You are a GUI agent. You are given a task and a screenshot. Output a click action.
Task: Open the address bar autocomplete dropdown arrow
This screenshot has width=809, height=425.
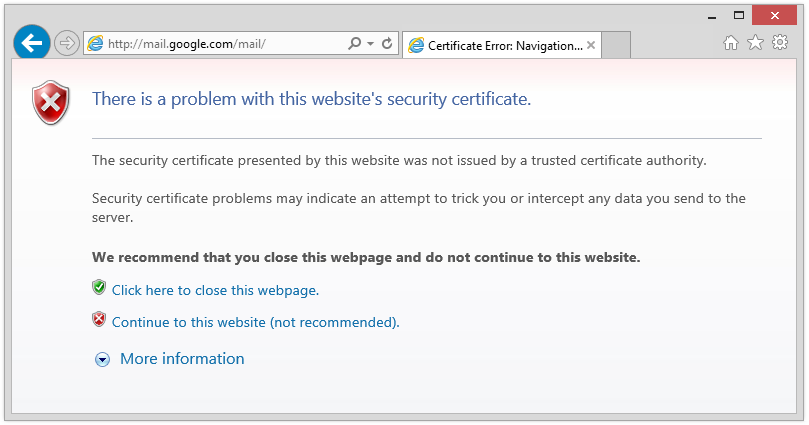[x=370, y=44]
